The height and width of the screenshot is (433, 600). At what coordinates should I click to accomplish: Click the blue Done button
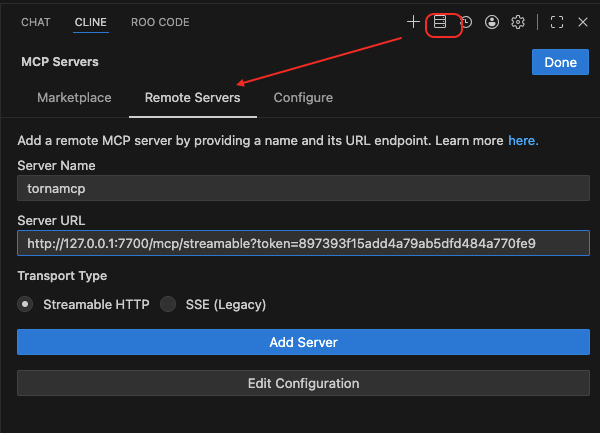tap(560, 62)
